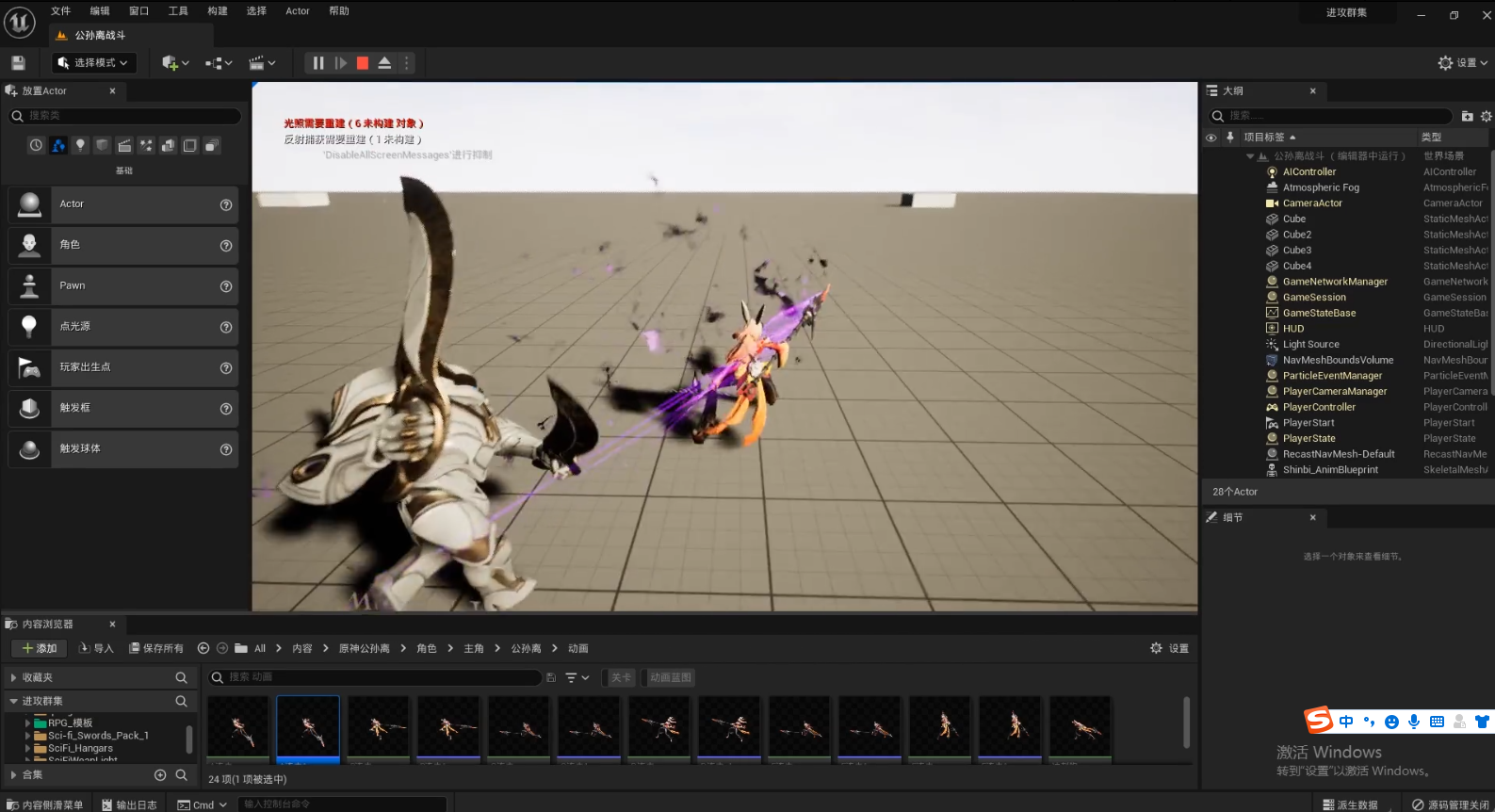
Task: Collapse the 公孙离战斗 world tree node
Action: coord(1250,156)
